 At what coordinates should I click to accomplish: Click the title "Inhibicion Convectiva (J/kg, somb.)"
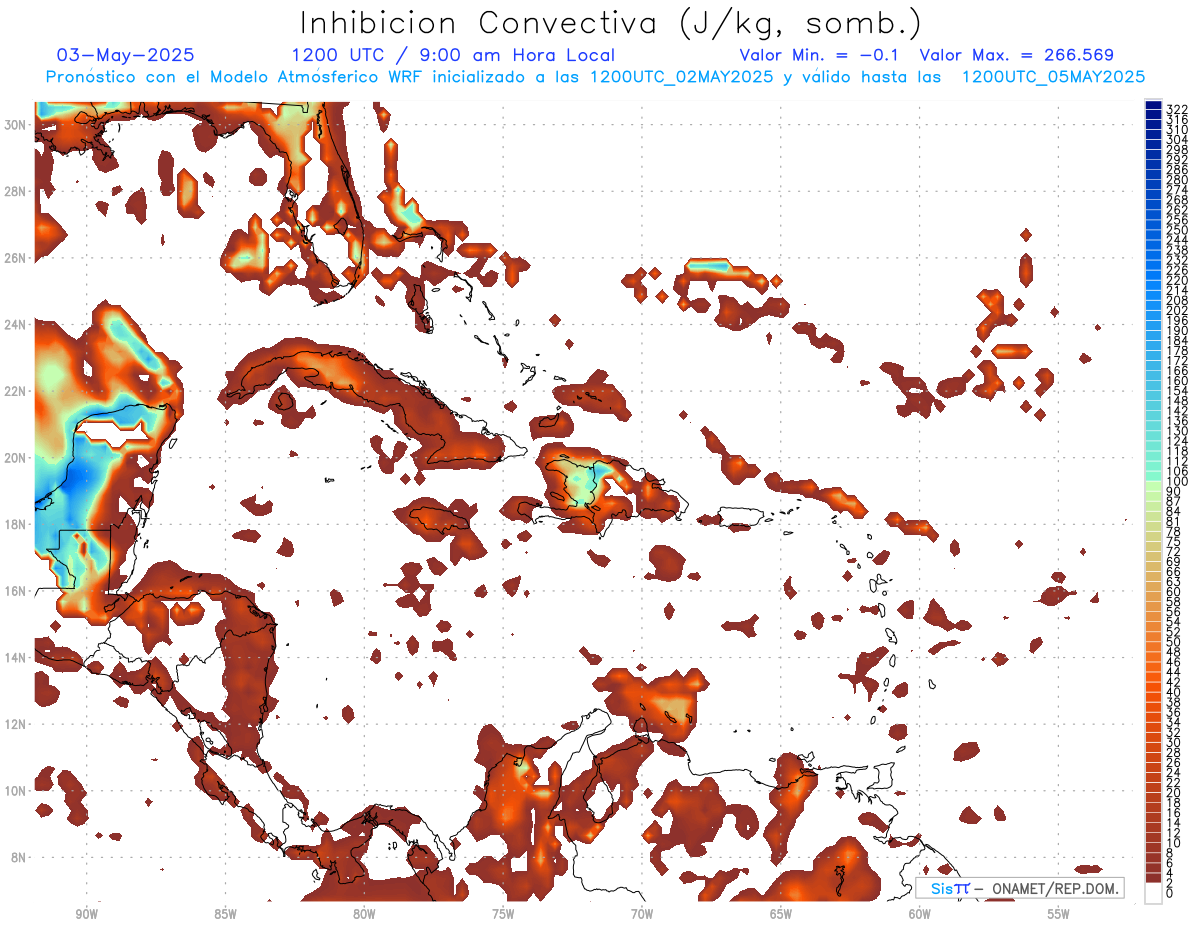(611, 23)
